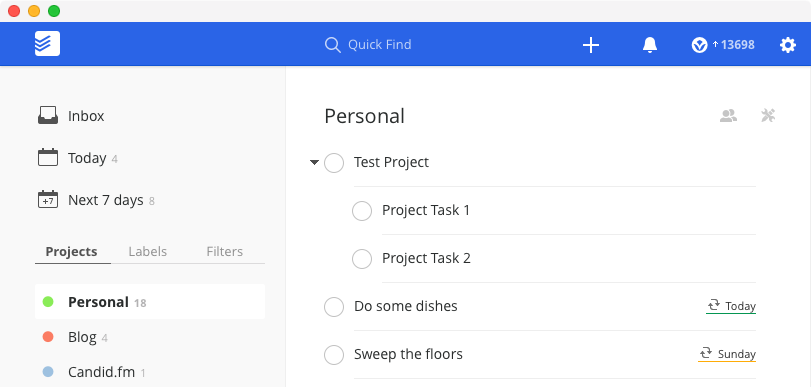Mark Sweep the floors as done
The width and height of the screenshot is (811, 387).
coord(334,355)
